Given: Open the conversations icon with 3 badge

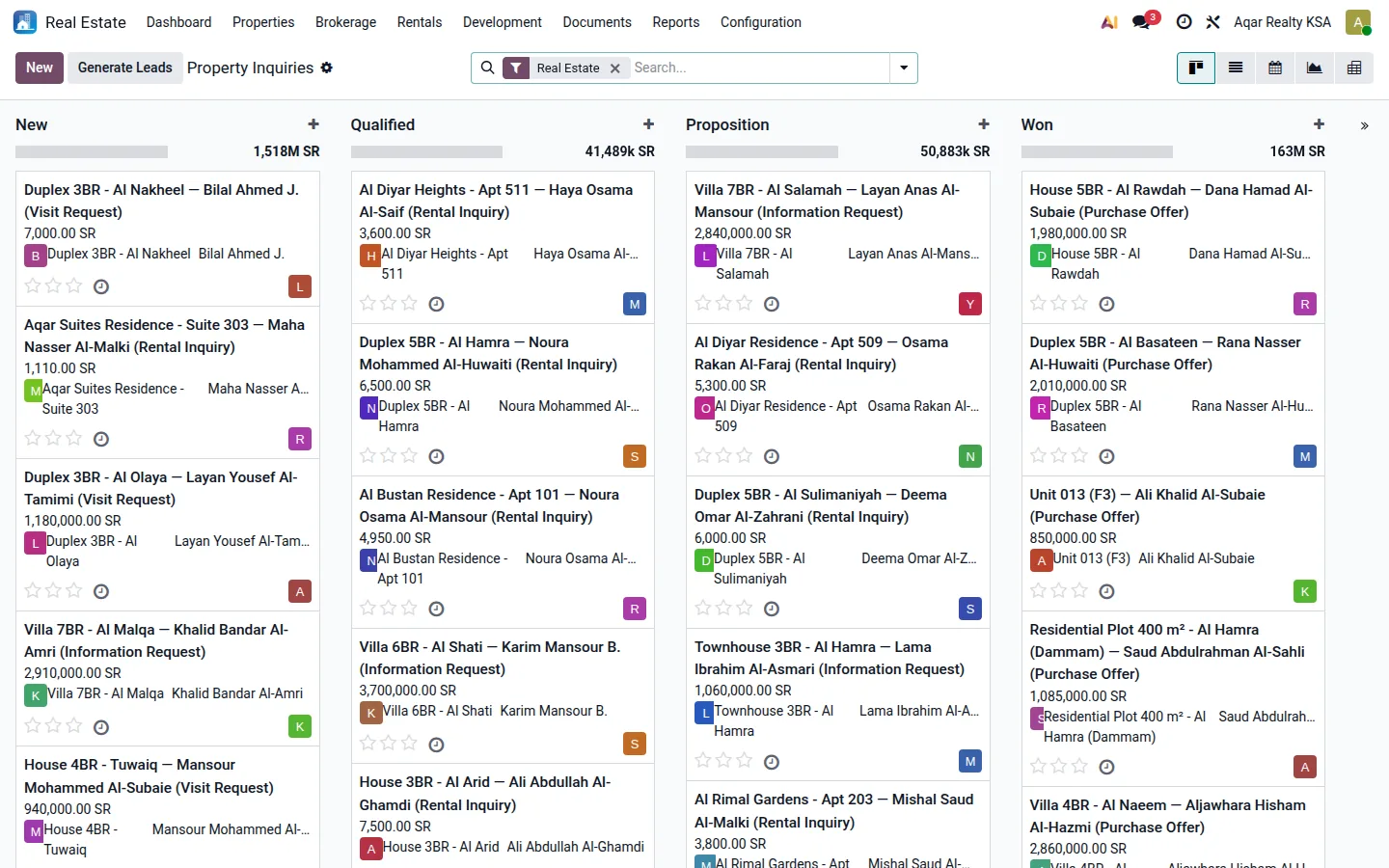Looking at the screenshot, I should [1144, 21].
